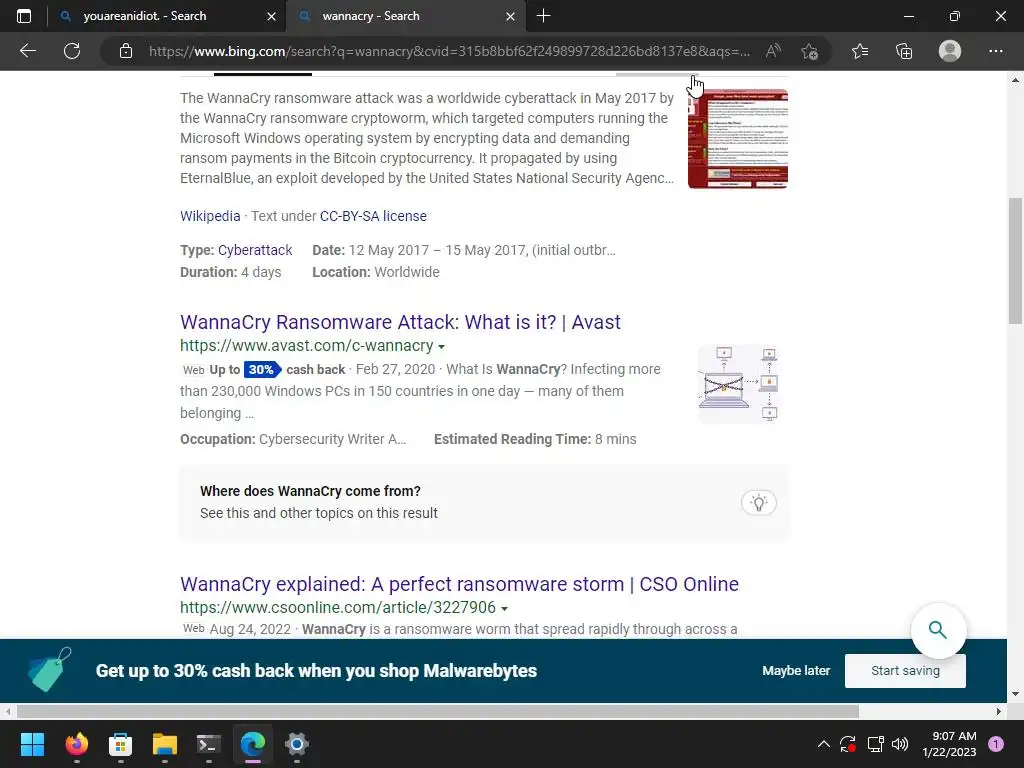Click the lightbulb icon in topics card

(x=758, y=503)
